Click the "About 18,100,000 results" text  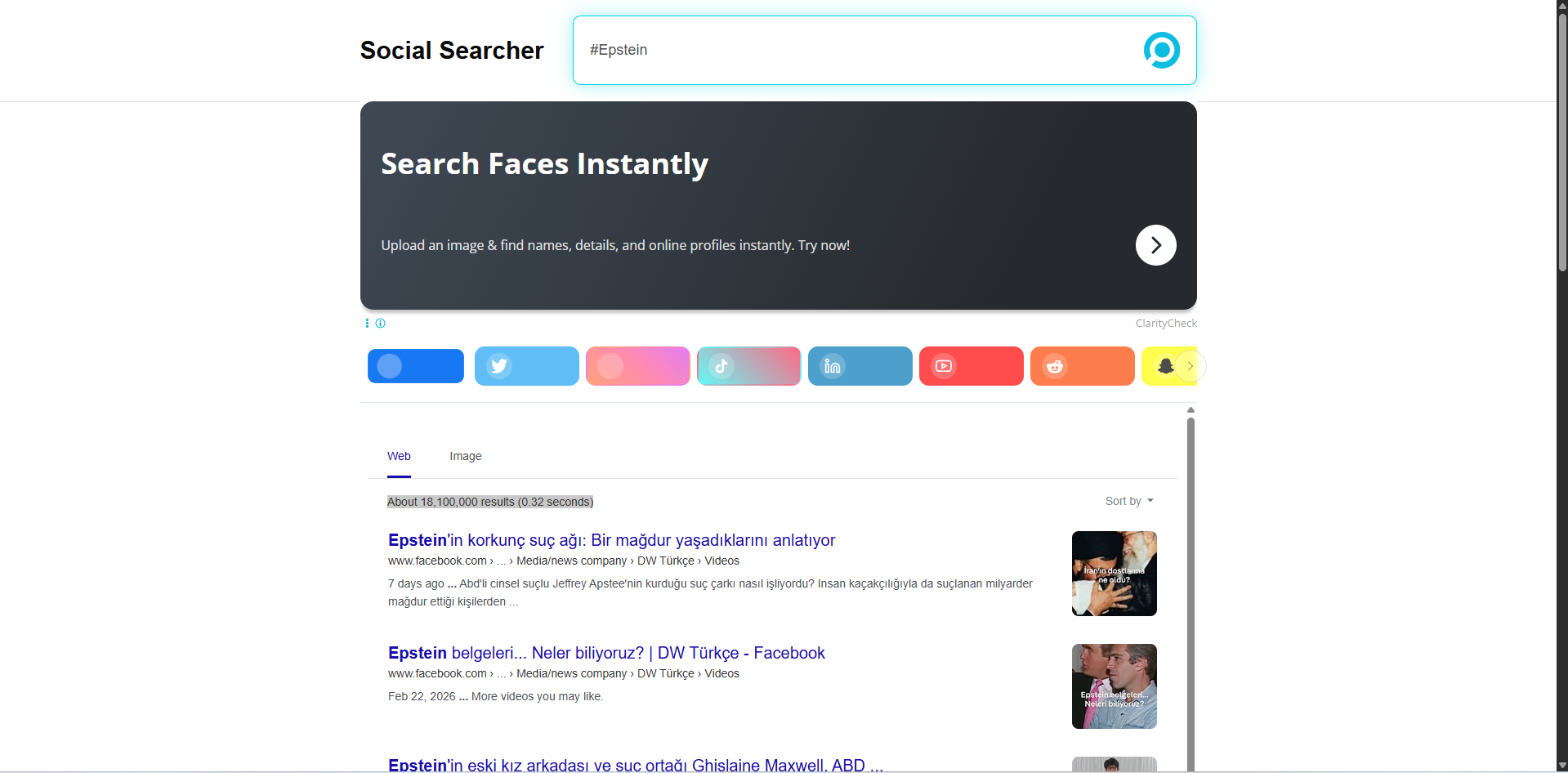coord(490,502)
